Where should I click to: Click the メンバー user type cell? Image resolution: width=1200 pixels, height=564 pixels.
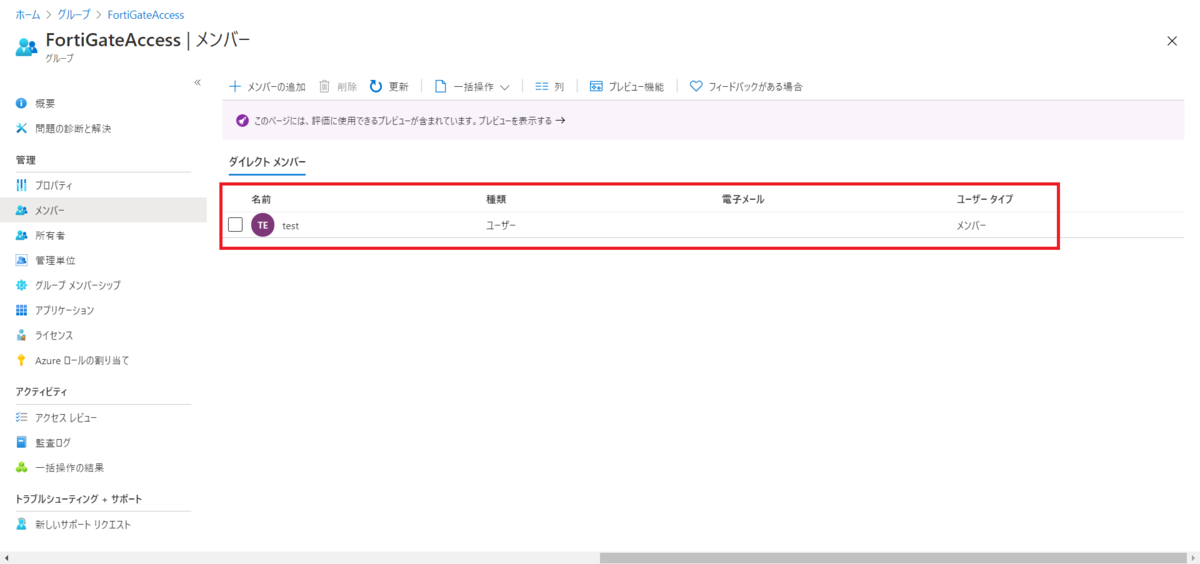(971, 226)
